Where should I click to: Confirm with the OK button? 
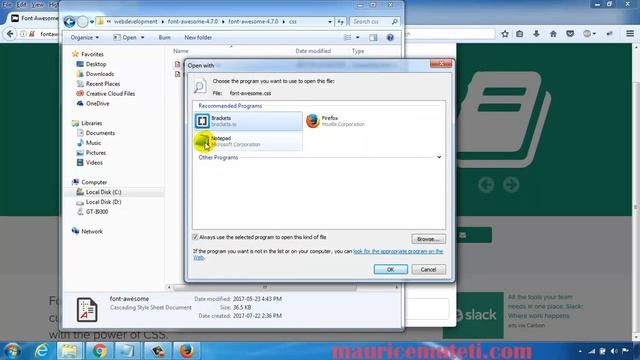pos(390,269)
